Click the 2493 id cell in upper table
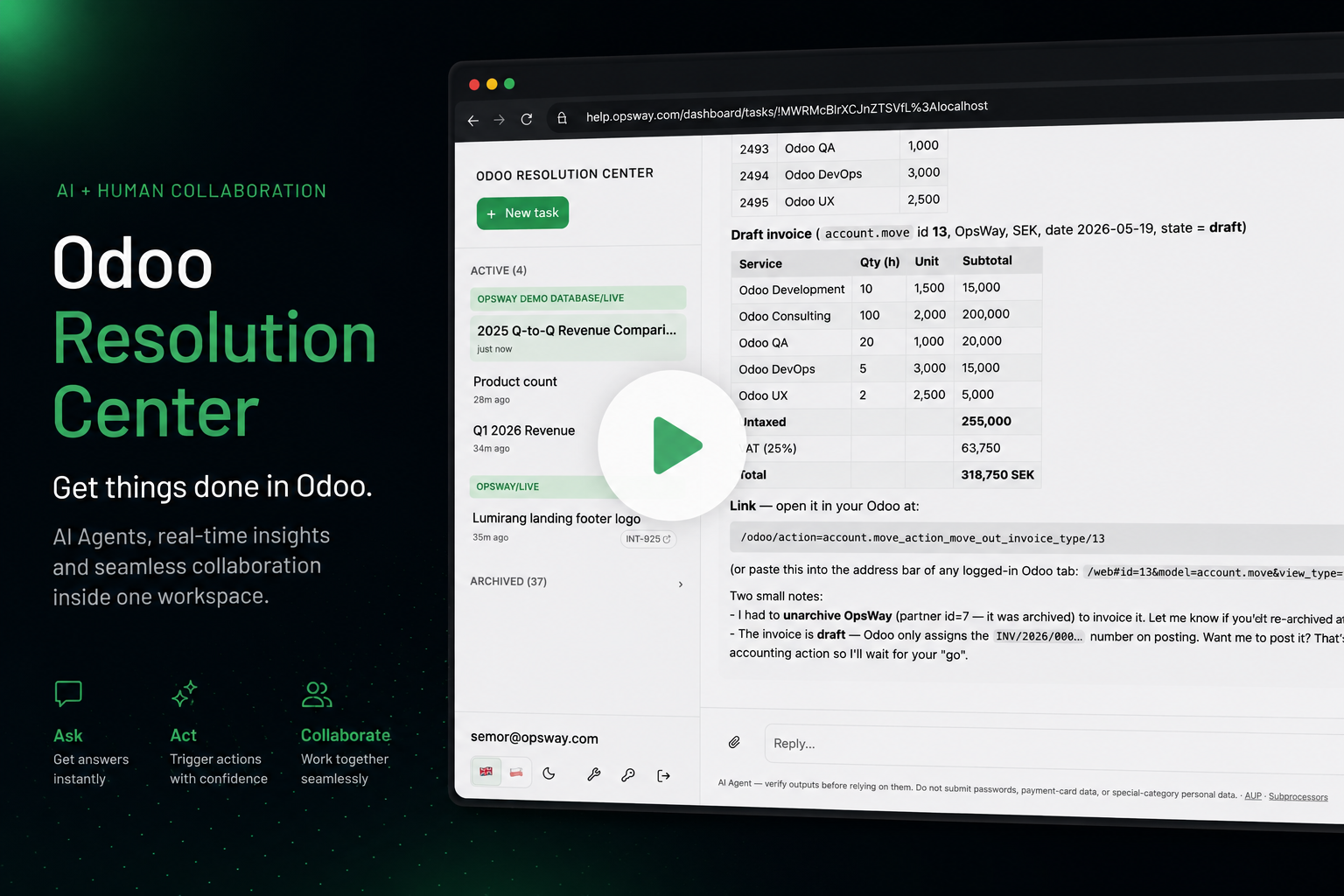The image size is (1344, 896). tap(754, 150)
